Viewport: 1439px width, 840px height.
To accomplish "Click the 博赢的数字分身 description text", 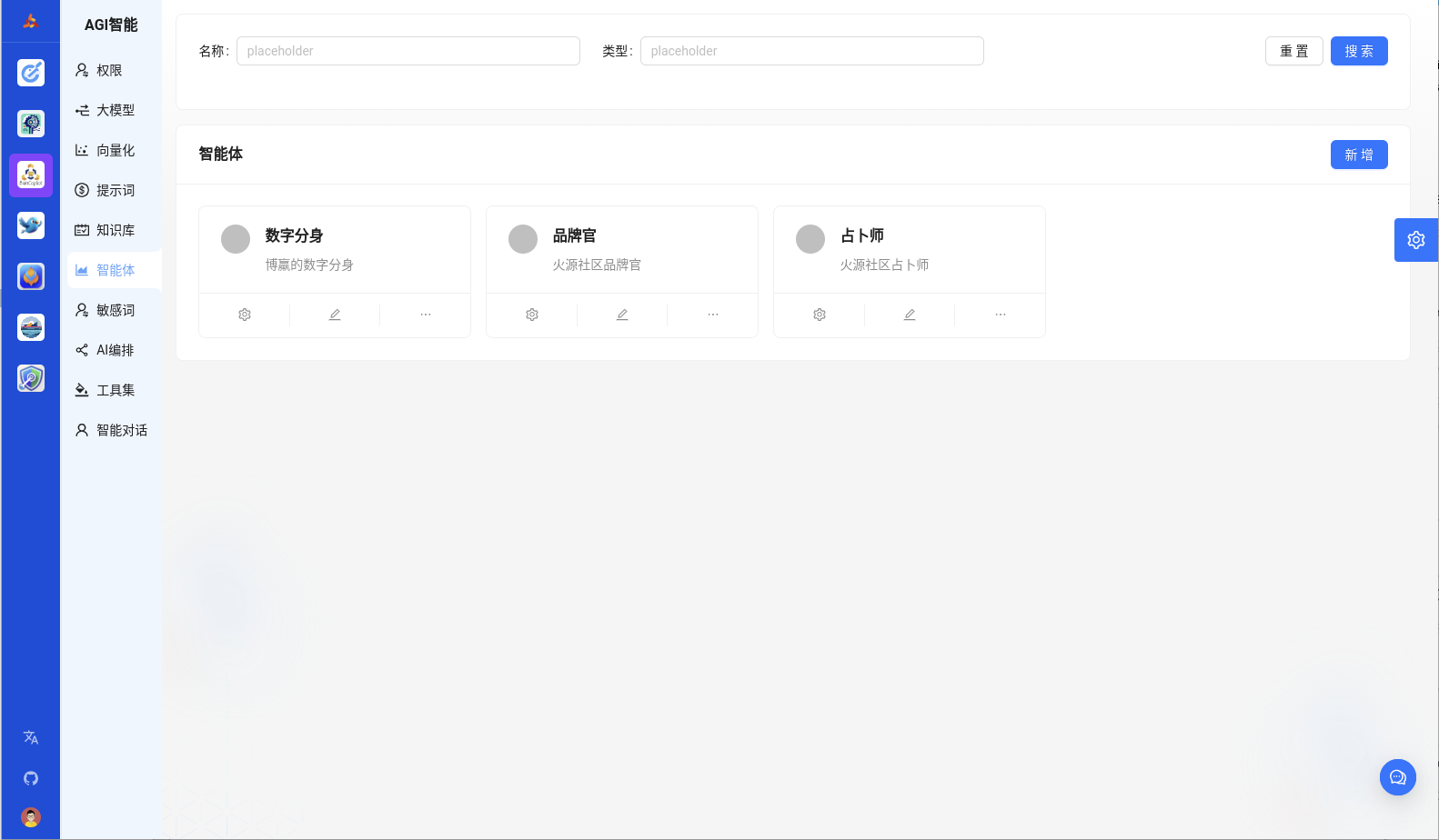I will click(x=309, y=265).
